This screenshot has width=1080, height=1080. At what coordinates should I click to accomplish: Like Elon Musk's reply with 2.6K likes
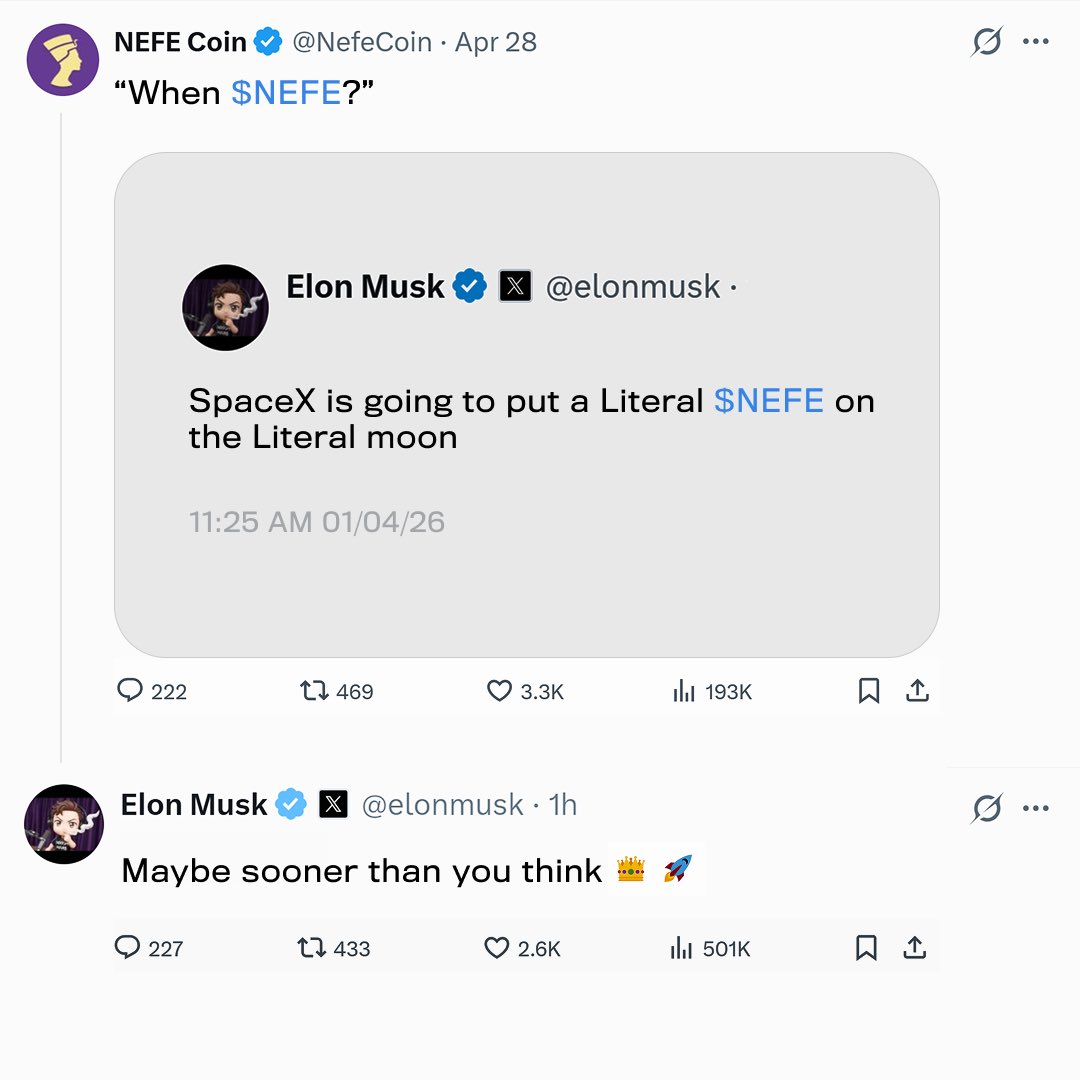[x=497, y=948]
